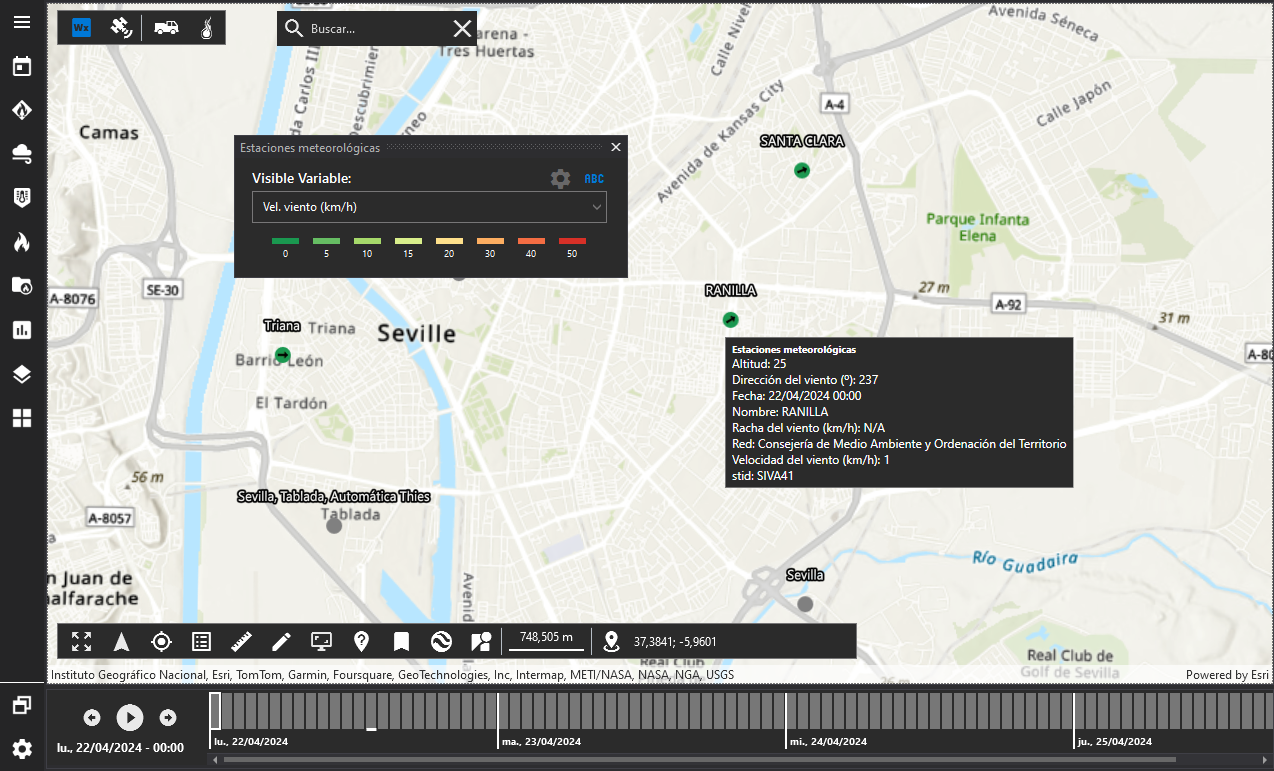Toggle the Wx weather stations layer

pyautogui.click(x=81, y=28)
